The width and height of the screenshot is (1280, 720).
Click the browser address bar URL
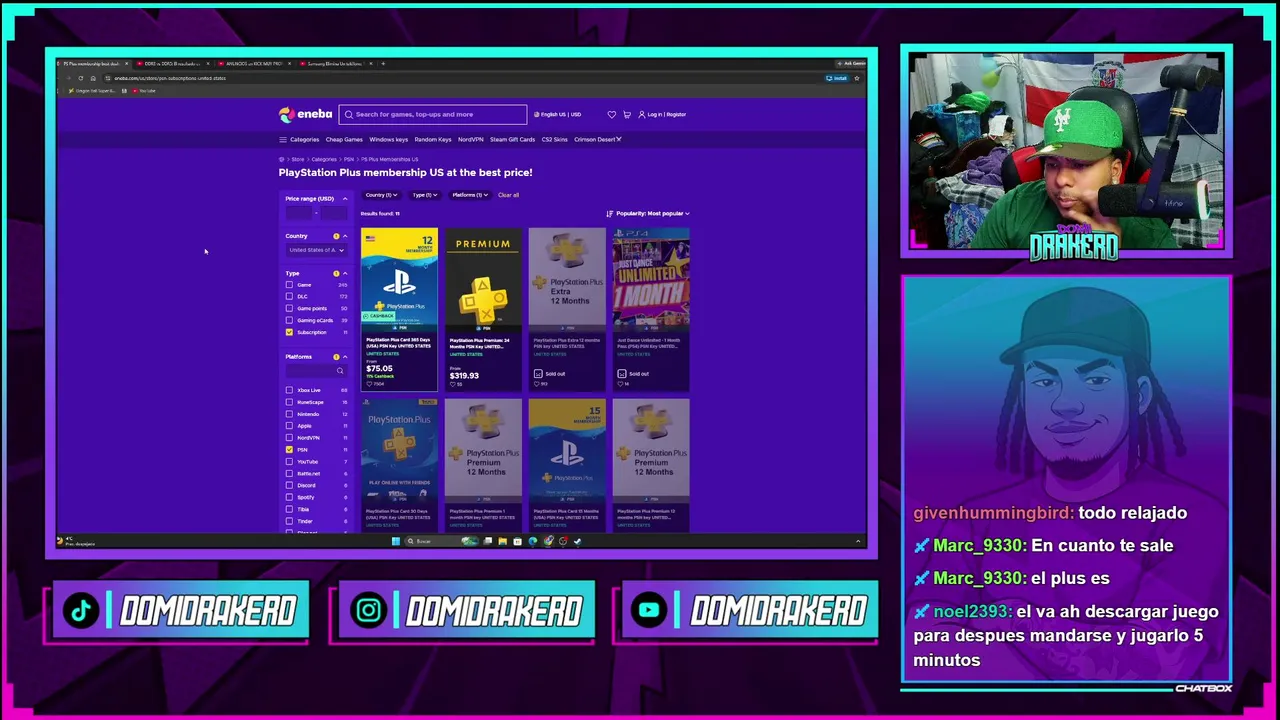pos(170,78)
